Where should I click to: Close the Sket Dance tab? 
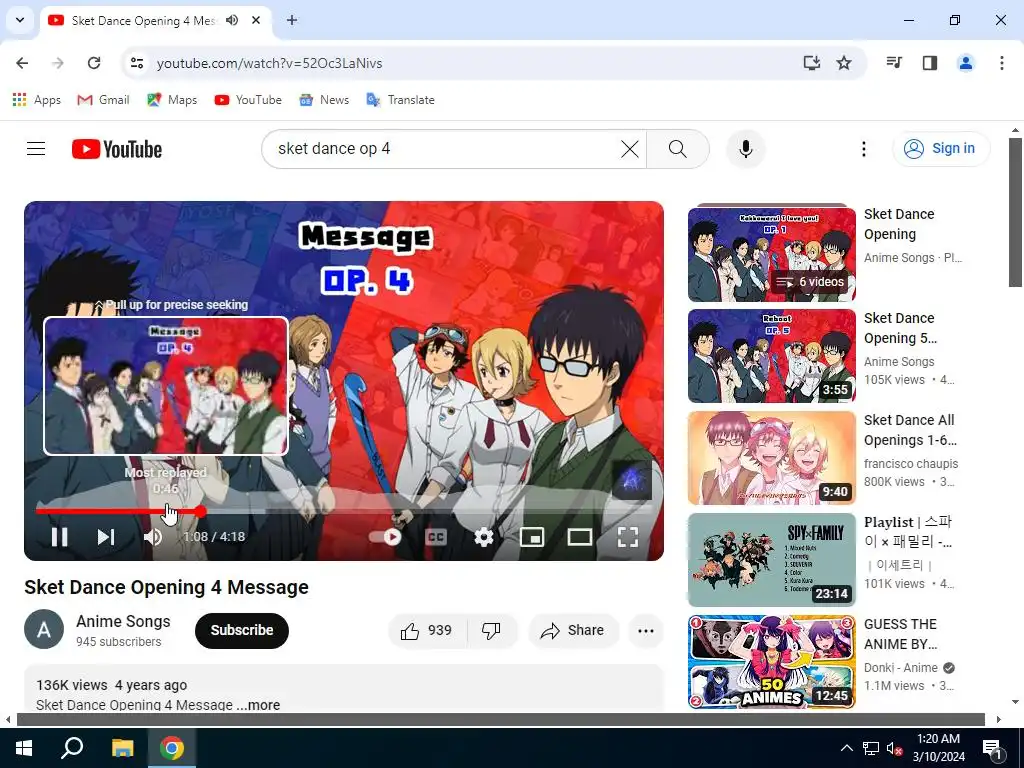click(256, 20)
